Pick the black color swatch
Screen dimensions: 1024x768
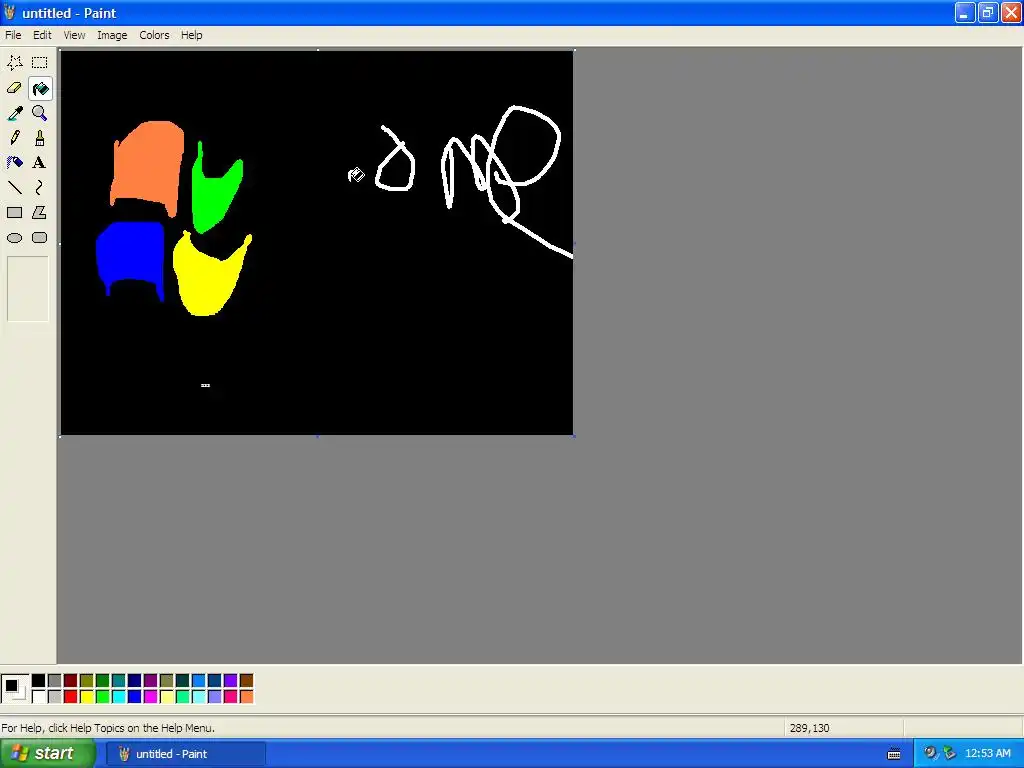39,681
